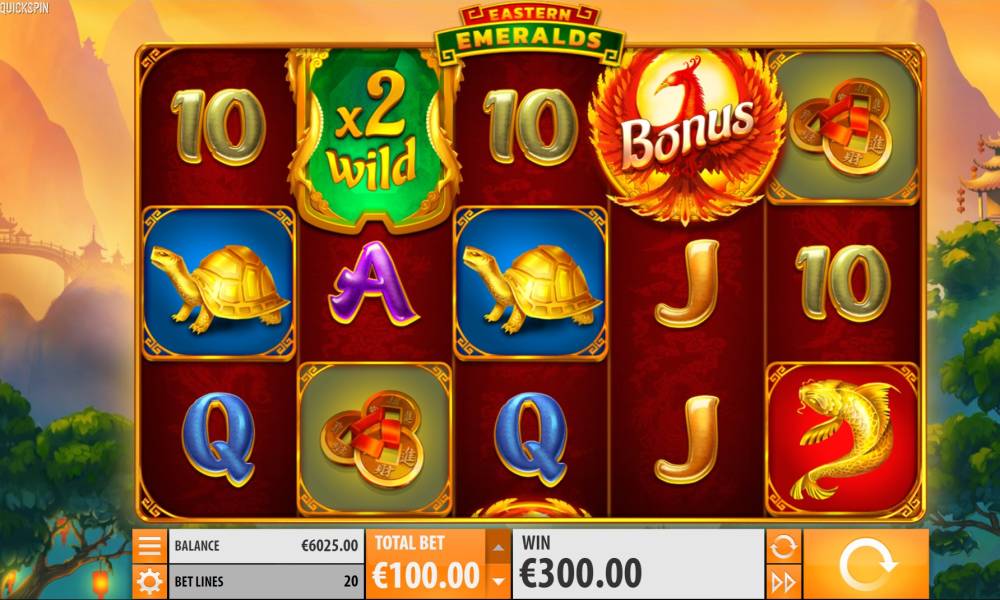
Task: Open the hamburger menu icon
Action: point(149,546)
